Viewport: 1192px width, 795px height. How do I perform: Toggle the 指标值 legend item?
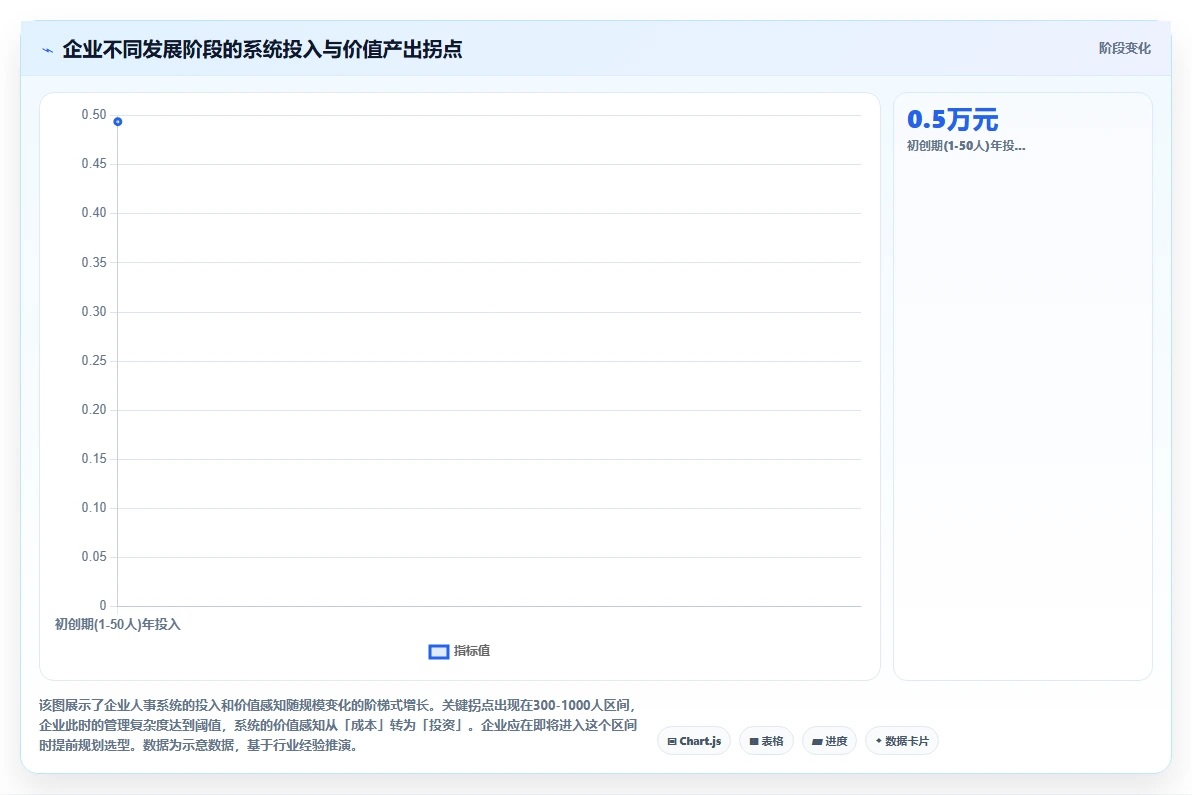pyautogui.click(x=459, y=651)
